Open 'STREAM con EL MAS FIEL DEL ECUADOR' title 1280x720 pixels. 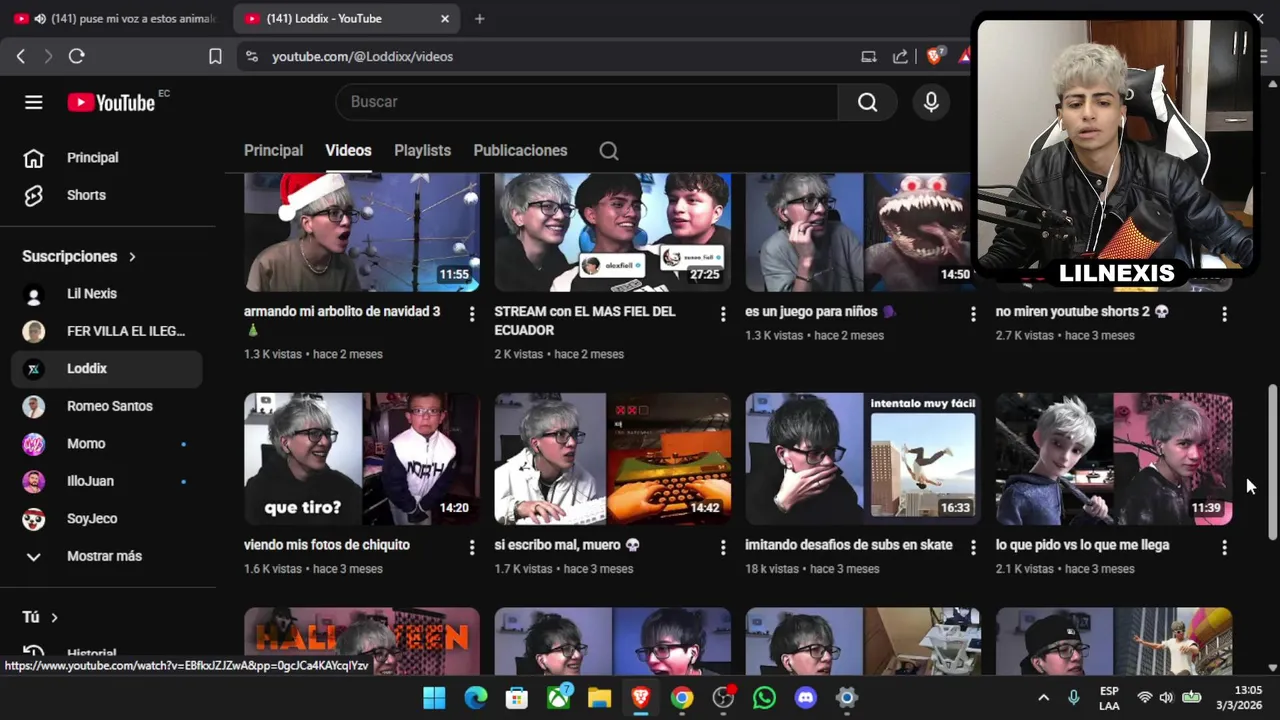coord(585,321)
